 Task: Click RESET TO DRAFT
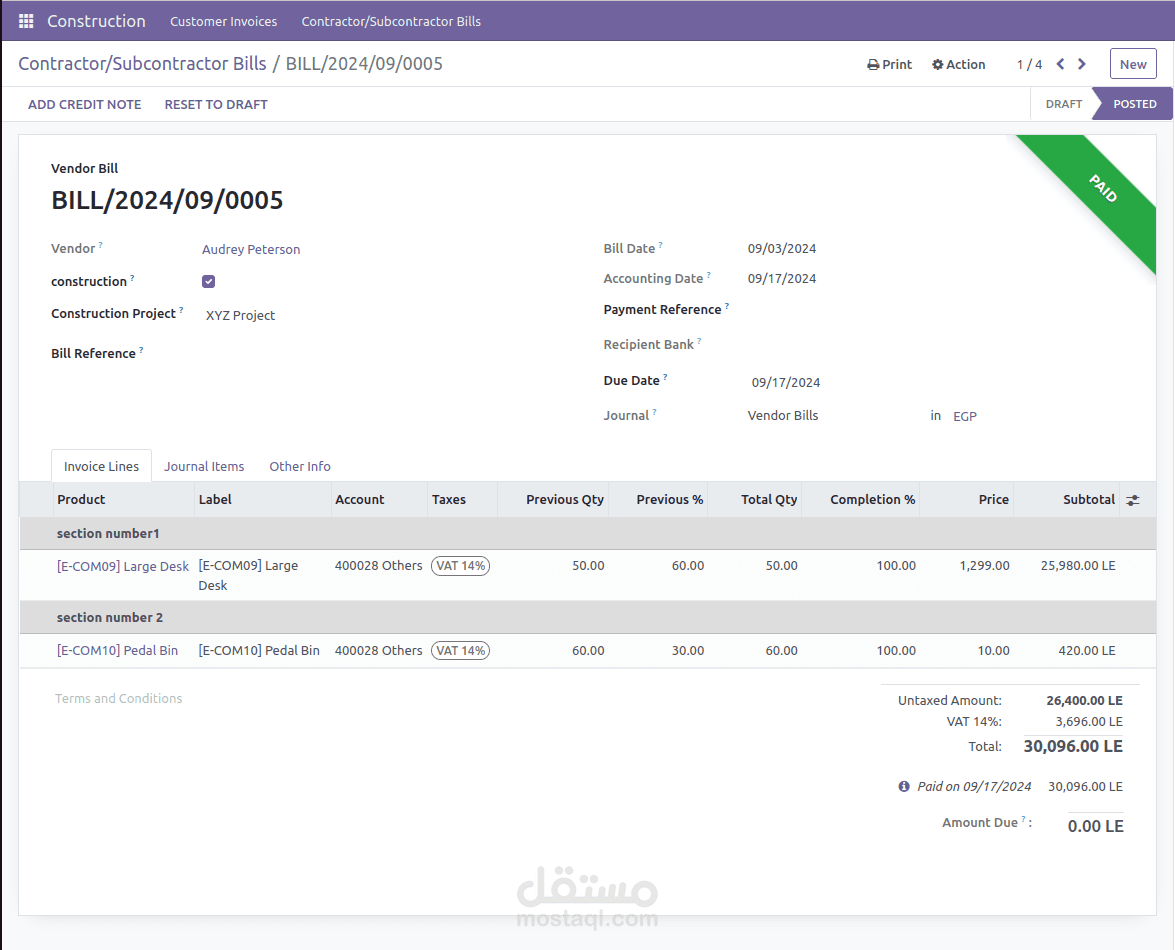[x=216, y=104]
